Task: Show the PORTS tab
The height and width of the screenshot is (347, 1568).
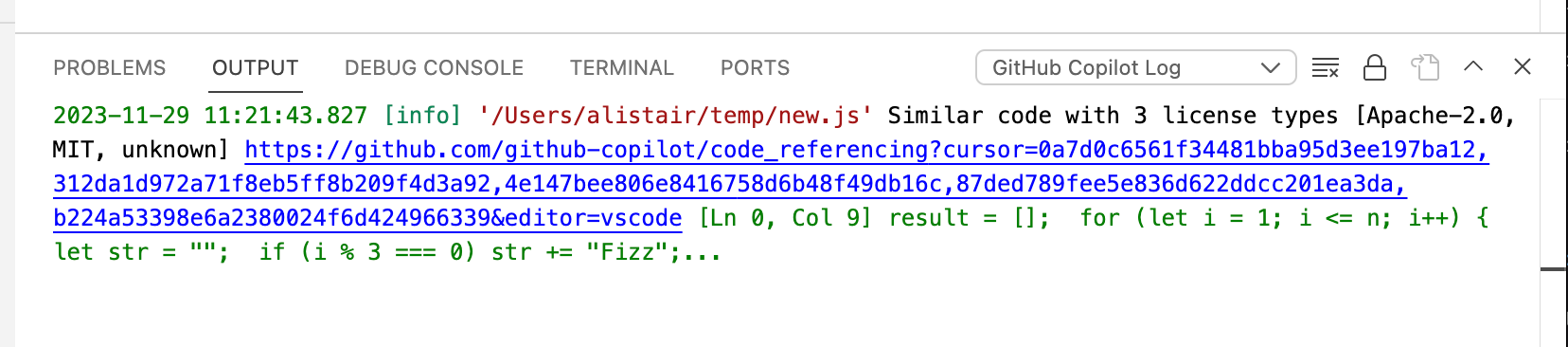Action: tap(755, 68)
